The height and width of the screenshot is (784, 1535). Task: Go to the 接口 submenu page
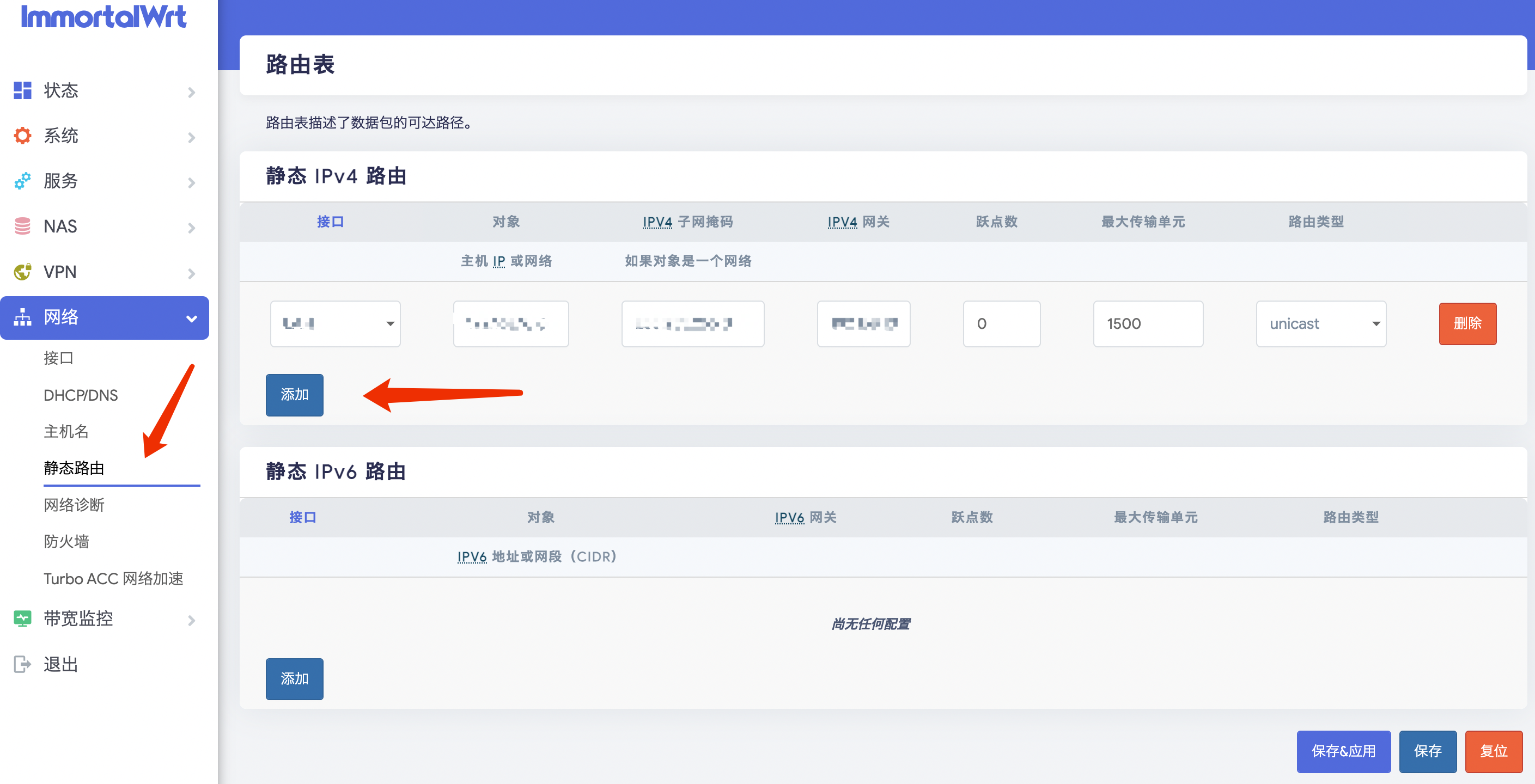tap(58, 358)
